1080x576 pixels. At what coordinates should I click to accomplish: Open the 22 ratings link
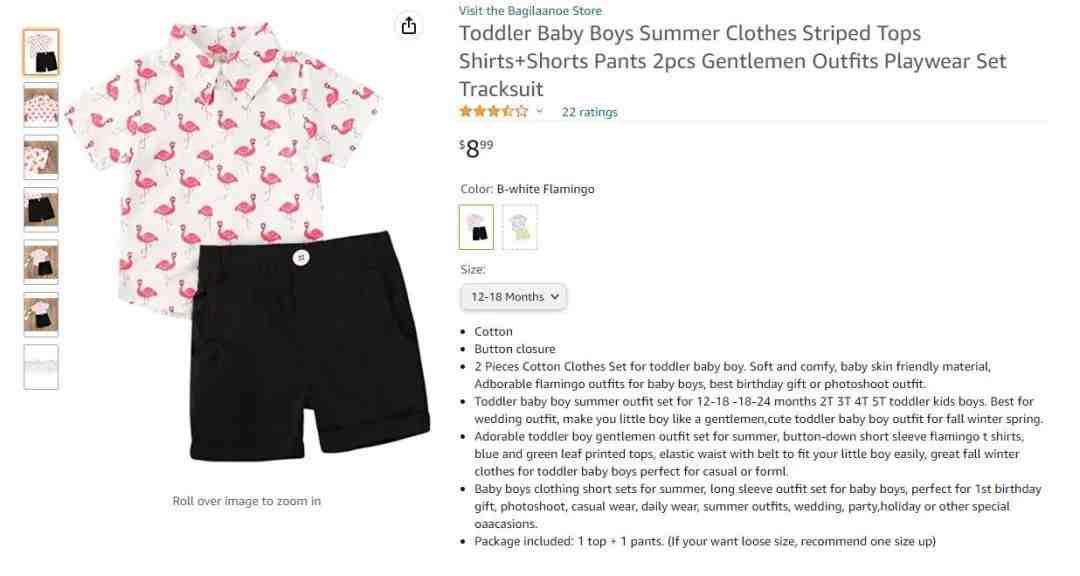[590, 112]
